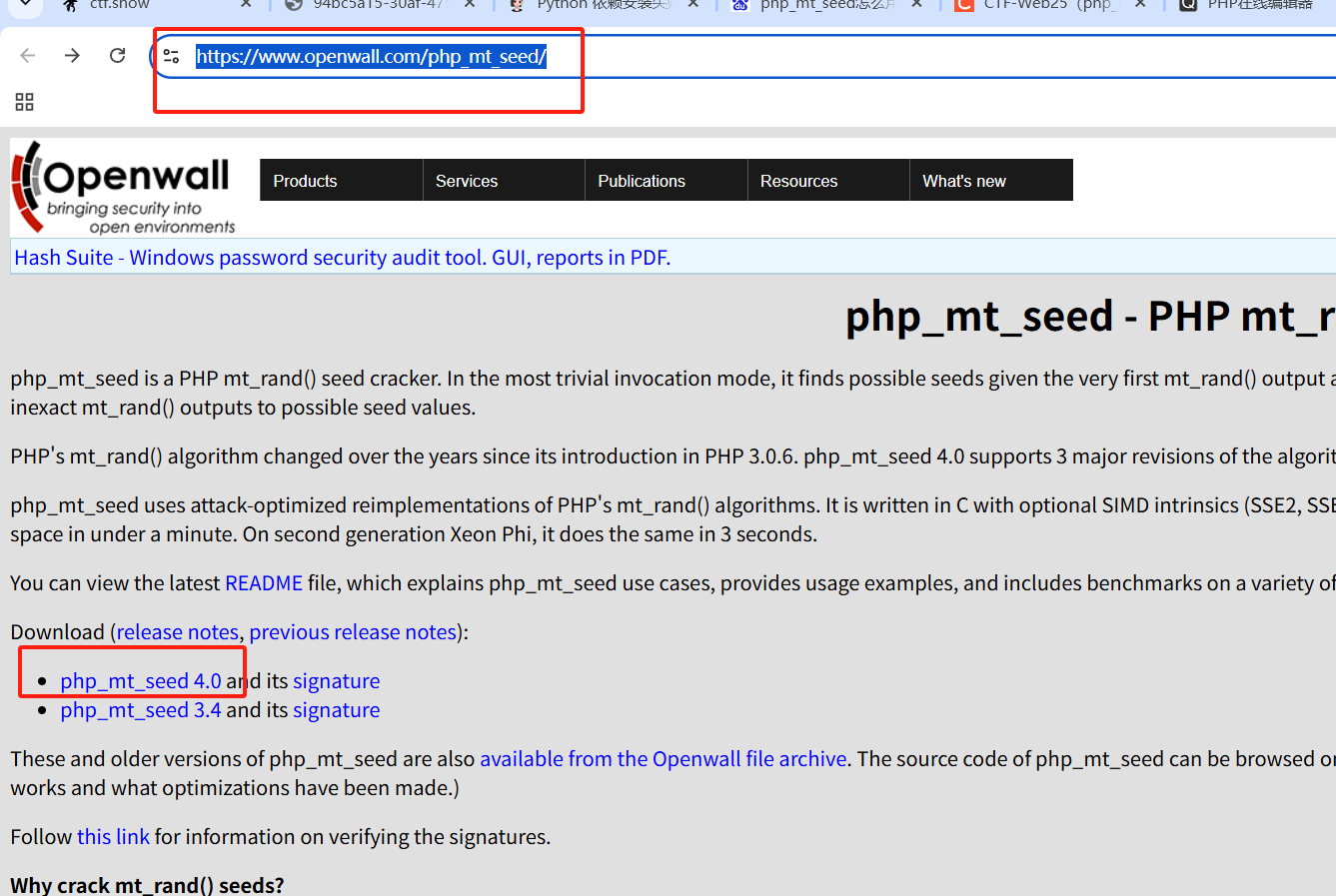Click the page heading 'php_mt_seed - PHP mt_r'
The image size is (1336, 896).
coord(1090,317)
